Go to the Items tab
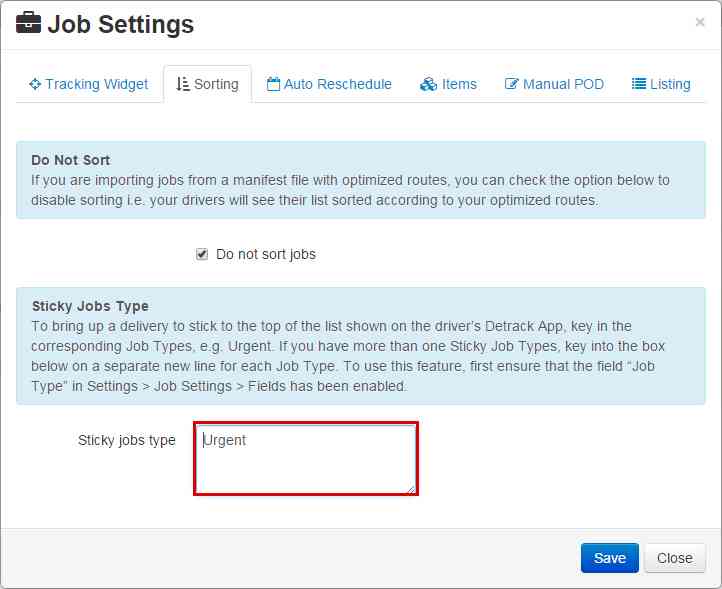Screen dimensions: 722x589 pyautogui.click(x=459, y=85)
